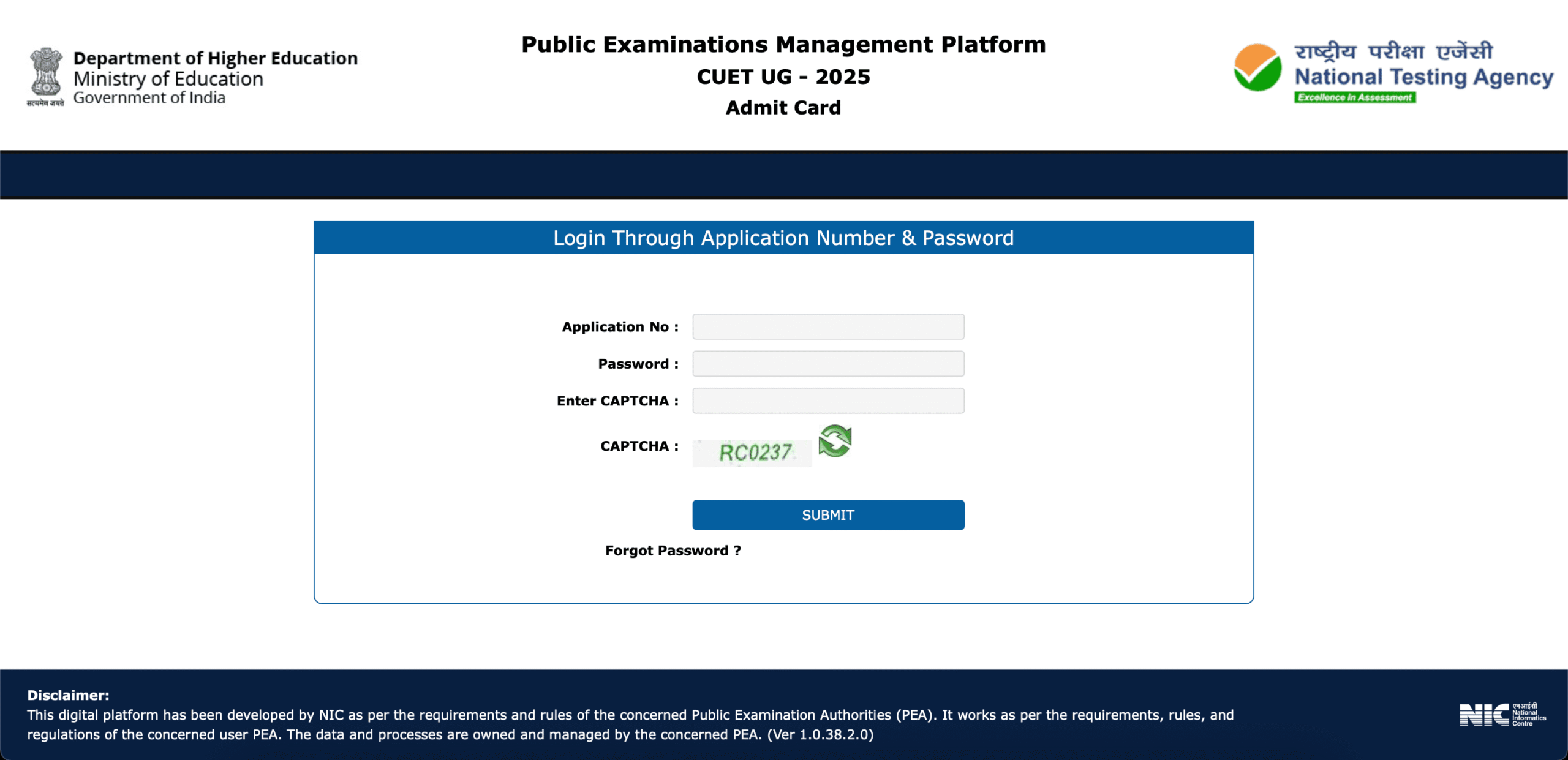
Task: Click the Application No label
Action: click(620, 327)
